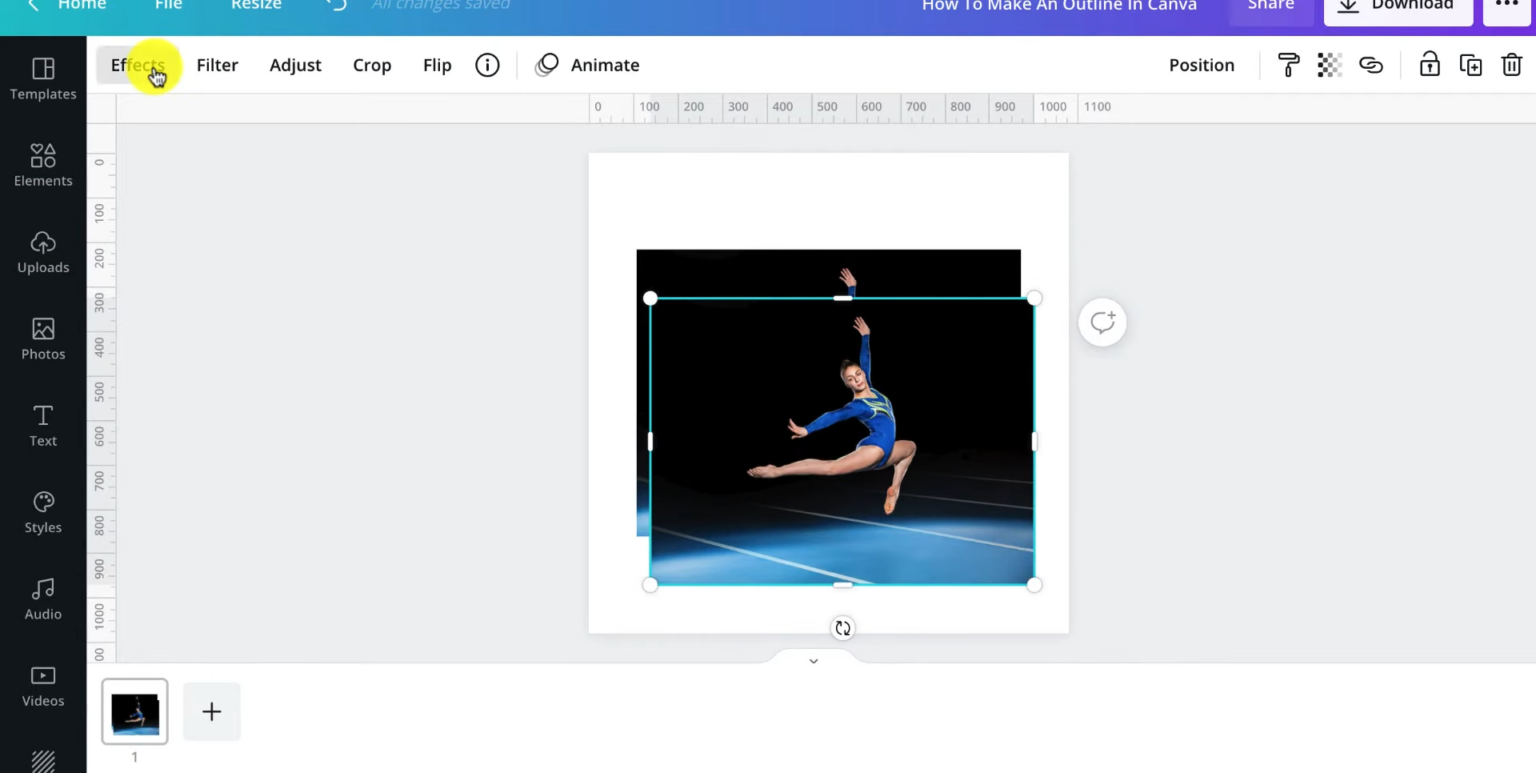
Task: Open the Download options
Action: click(1398, 6)
